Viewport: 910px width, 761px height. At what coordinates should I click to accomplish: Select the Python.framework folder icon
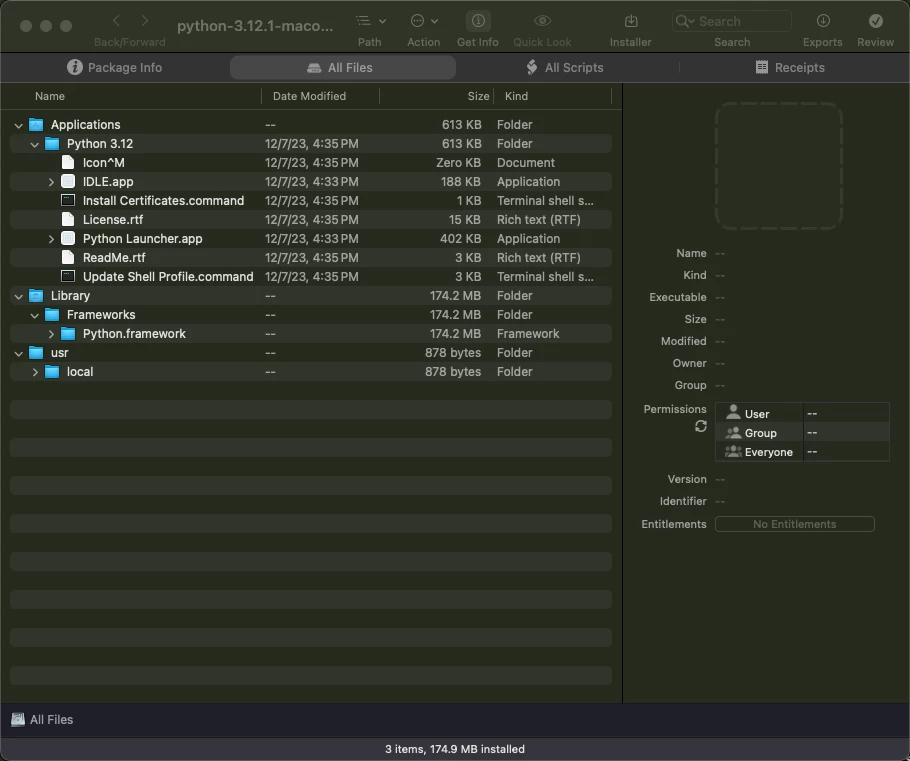click(x=68, y=334)
